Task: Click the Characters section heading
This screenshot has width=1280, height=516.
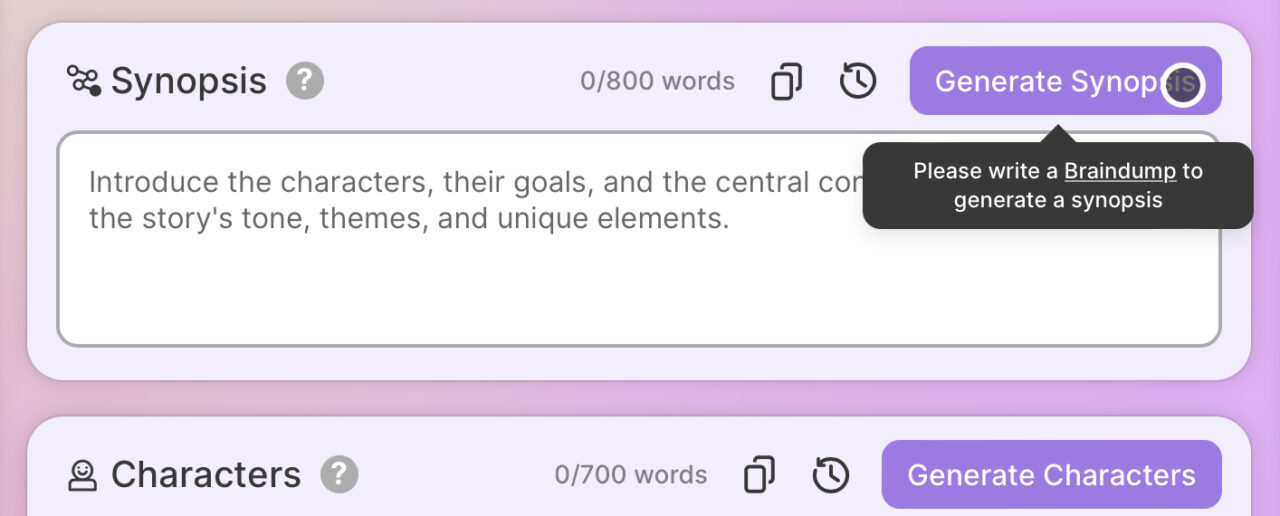Action: 205,475
